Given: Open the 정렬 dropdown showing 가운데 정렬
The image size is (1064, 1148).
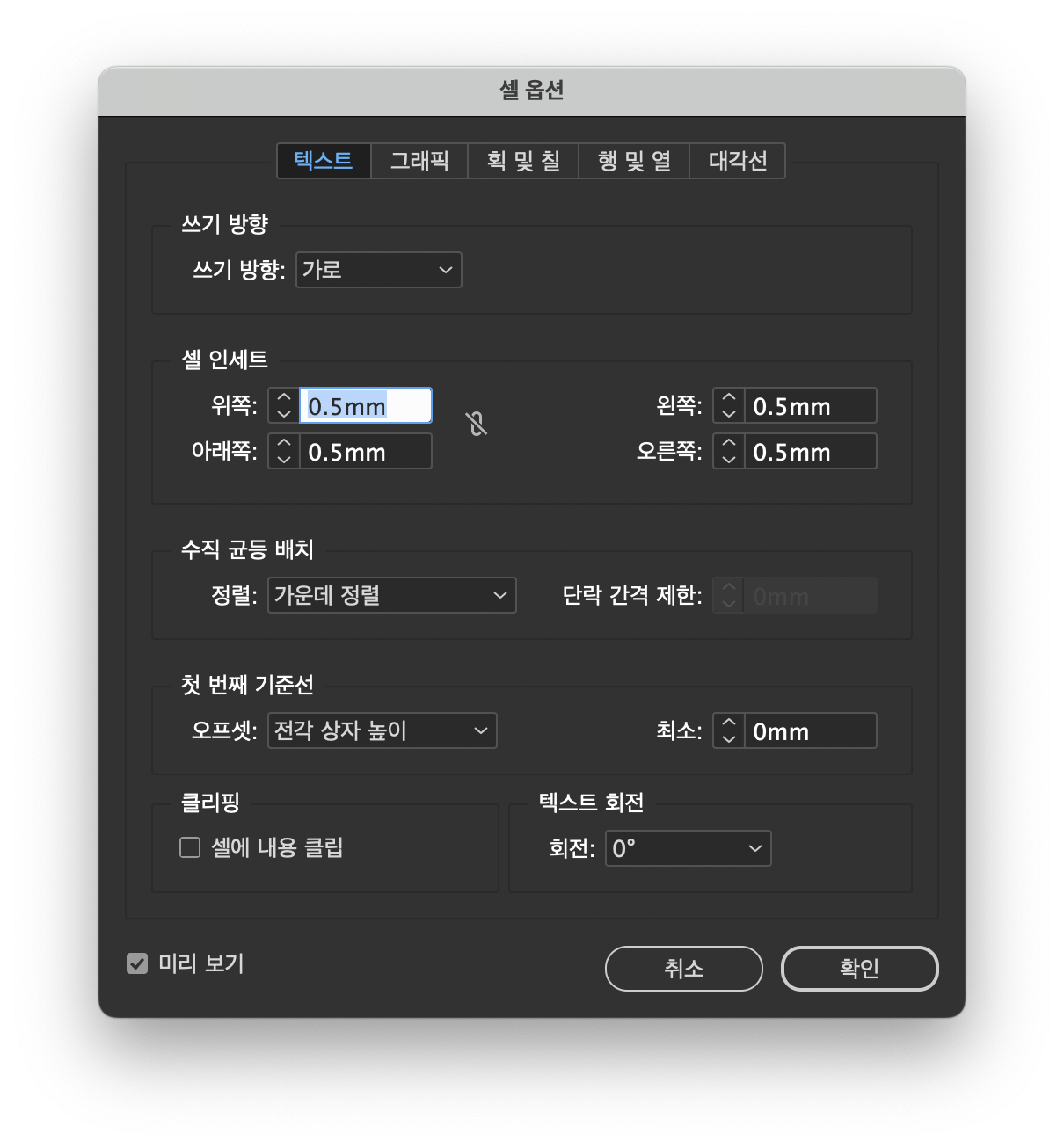Looking at the screenshot, I should [391, 595].
